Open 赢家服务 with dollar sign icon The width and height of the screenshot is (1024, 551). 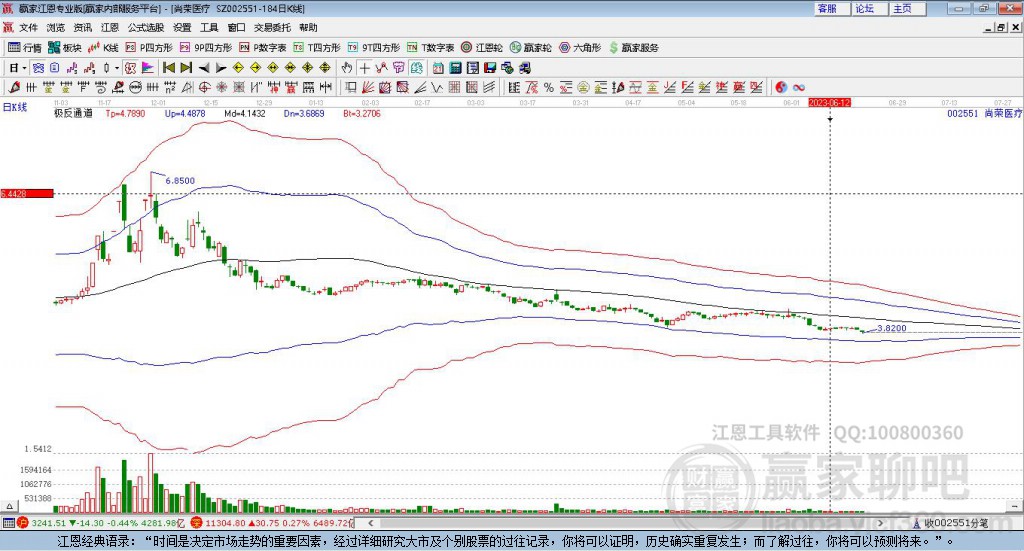pyautogui.click(x=633, y=48)
